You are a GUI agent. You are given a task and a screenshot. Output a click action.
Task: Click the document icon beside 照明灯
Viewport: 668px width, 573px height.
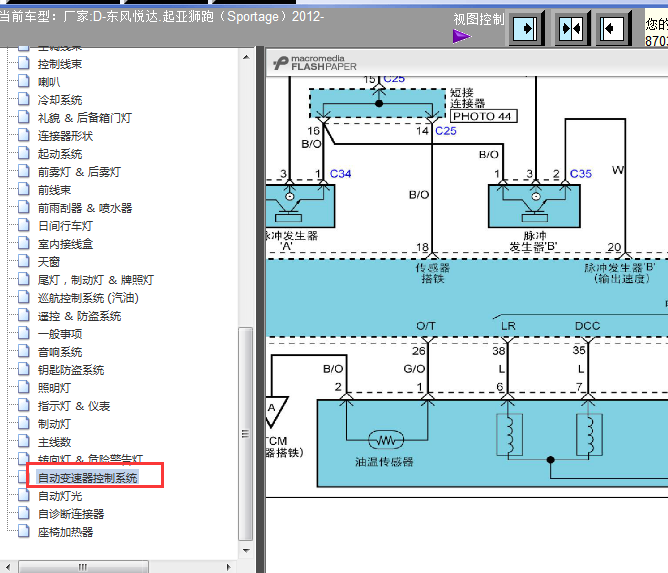24,387
